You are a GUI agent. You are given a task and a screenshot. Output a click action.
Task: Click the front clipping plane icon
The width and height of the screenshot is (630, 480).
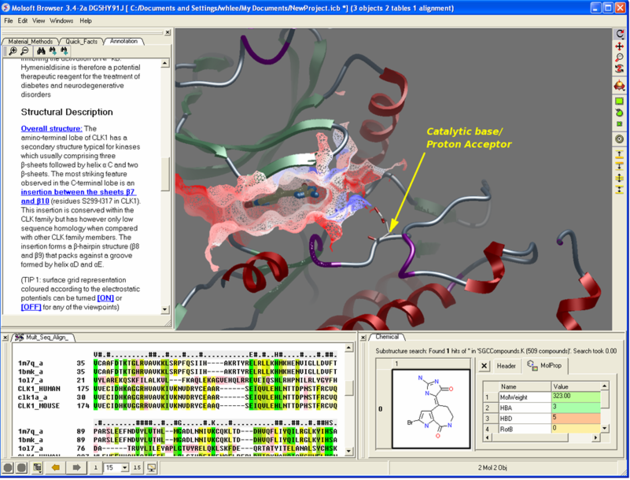point(620,154)
